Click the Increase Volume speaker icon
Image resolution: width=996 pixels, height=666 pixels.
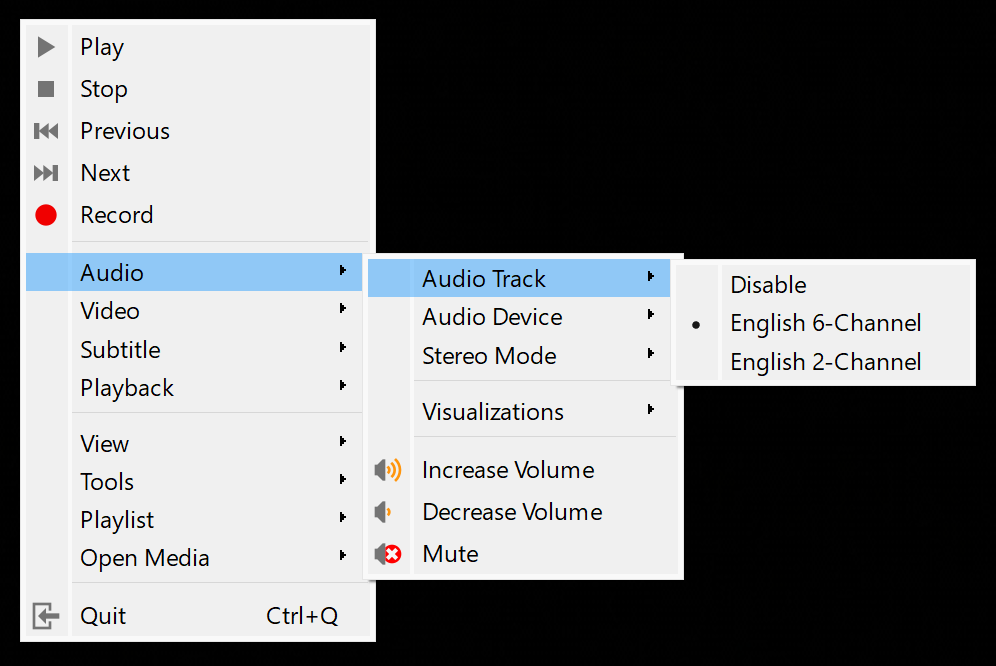pyautogui.click(x=388, y=470)
